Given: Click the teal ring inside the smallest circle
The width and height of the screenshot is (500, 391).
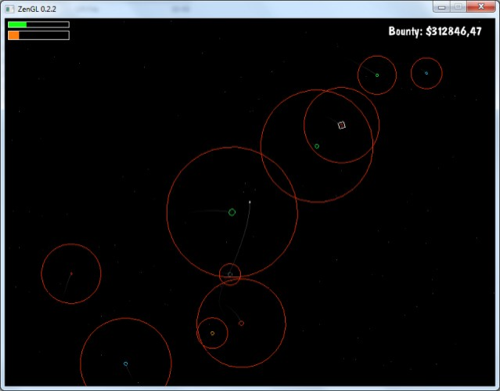Looking at the screenshot, I should coord(230,274).
